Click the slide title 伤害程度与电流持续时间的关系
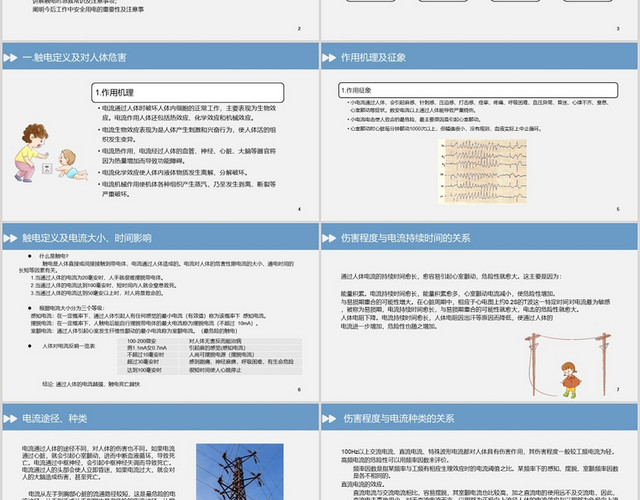Viewport: 640px width, 500px height. click(406, 238)
